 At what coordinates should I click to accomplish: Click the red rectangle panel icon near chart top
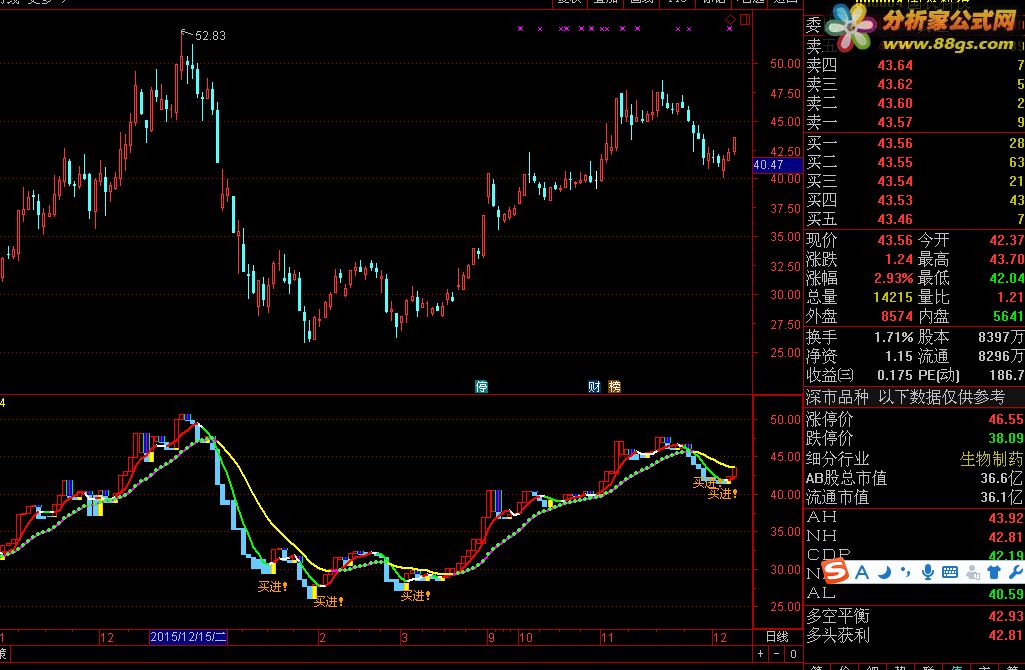click(745, 20)
